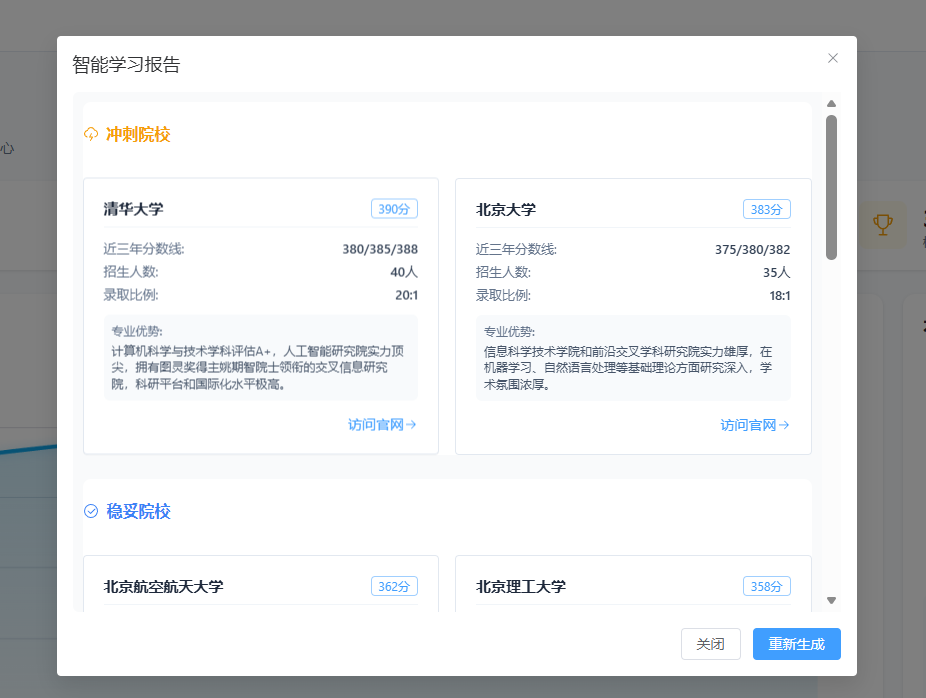Click 北京大学 专业优势 description text
926x698 pixels.
click(628, 368)
